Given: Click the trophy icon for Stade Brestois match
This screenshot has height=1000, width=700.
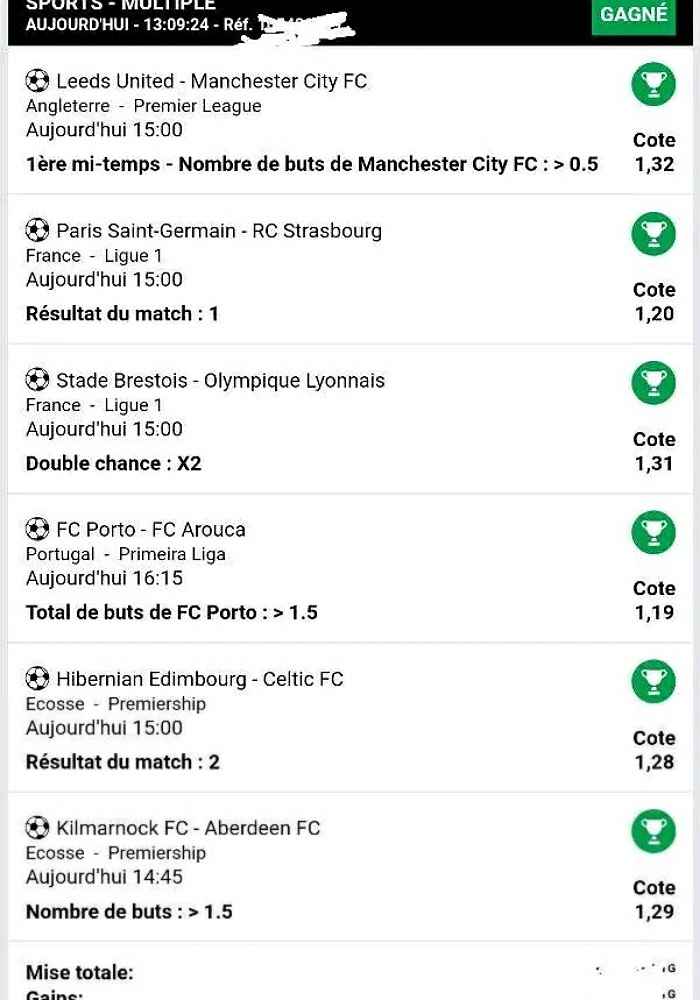Looking at the screenshot, I should pyautogui.click(x=653, y=383).
